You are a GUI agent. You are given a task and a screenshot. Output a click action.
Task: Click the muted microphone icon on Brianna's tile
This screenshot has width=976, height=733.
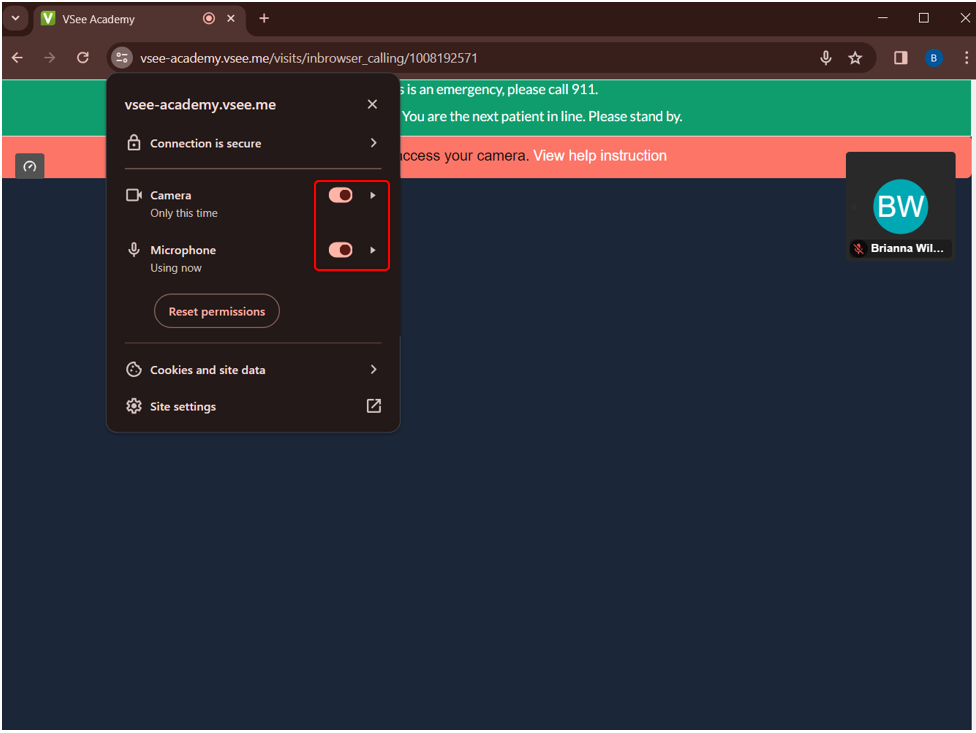[x=858, y=248]
